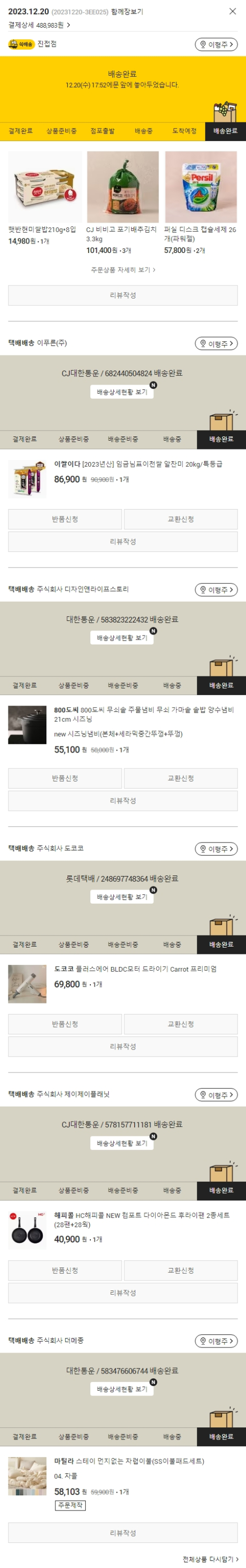Viewport: 246px width, 1568px height.
Task: View 배송상세현황 for CJ대한통운 682440504824
Action: pyautogui.click(x=122, y=392)
